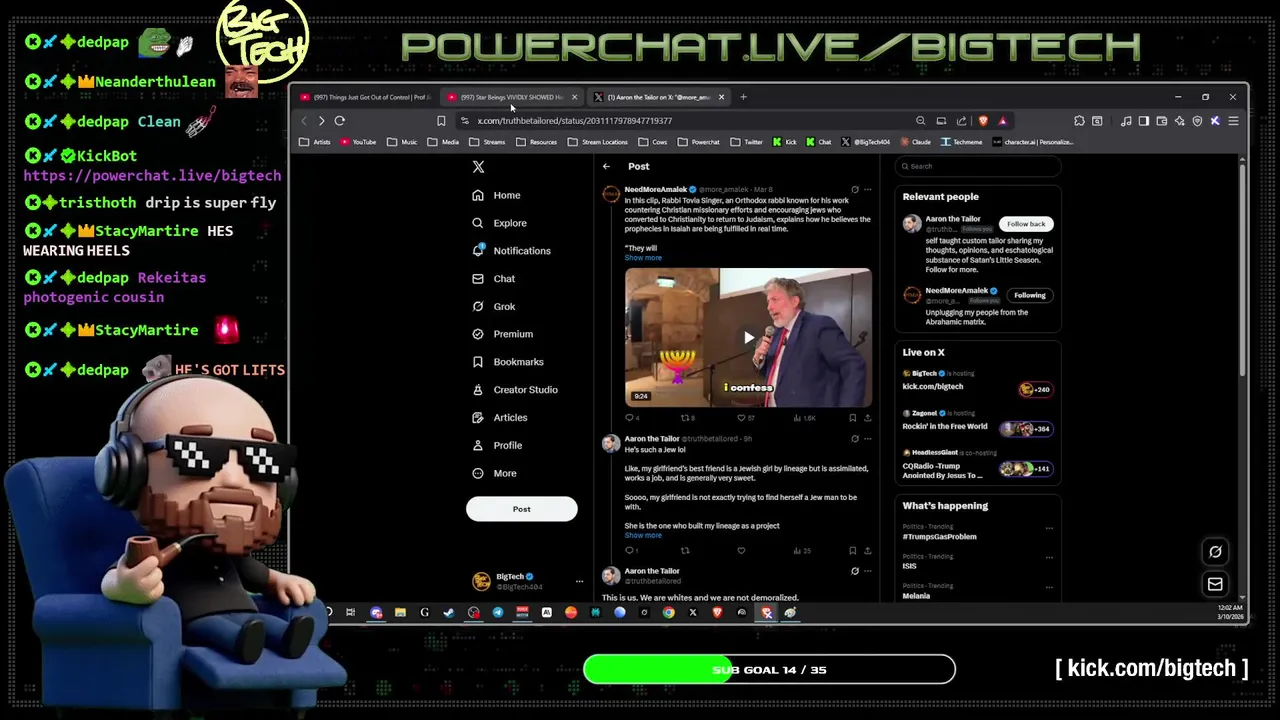1280x720 pixels.
Task: Open the BigTech kick.com/bigtech live space
Action: (977, 381)
